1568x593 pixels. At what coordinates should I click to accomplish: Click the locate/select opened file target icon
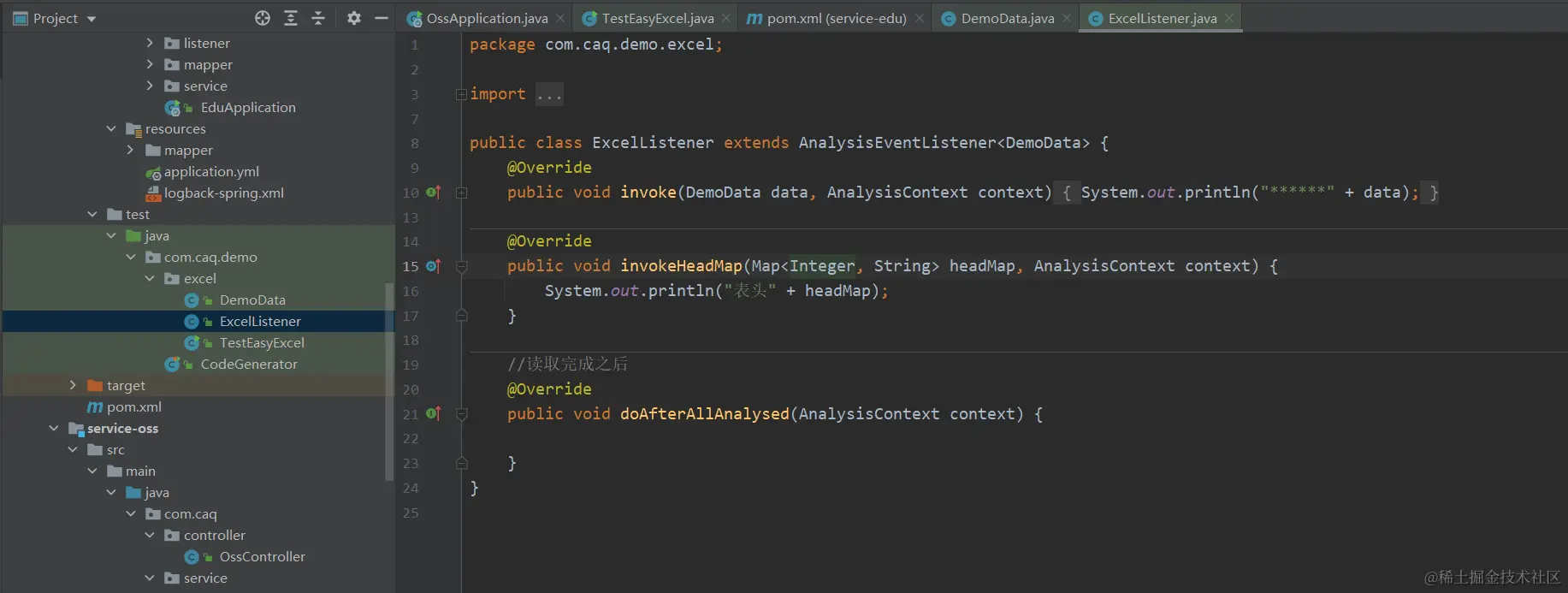click(x=263, y=18)
